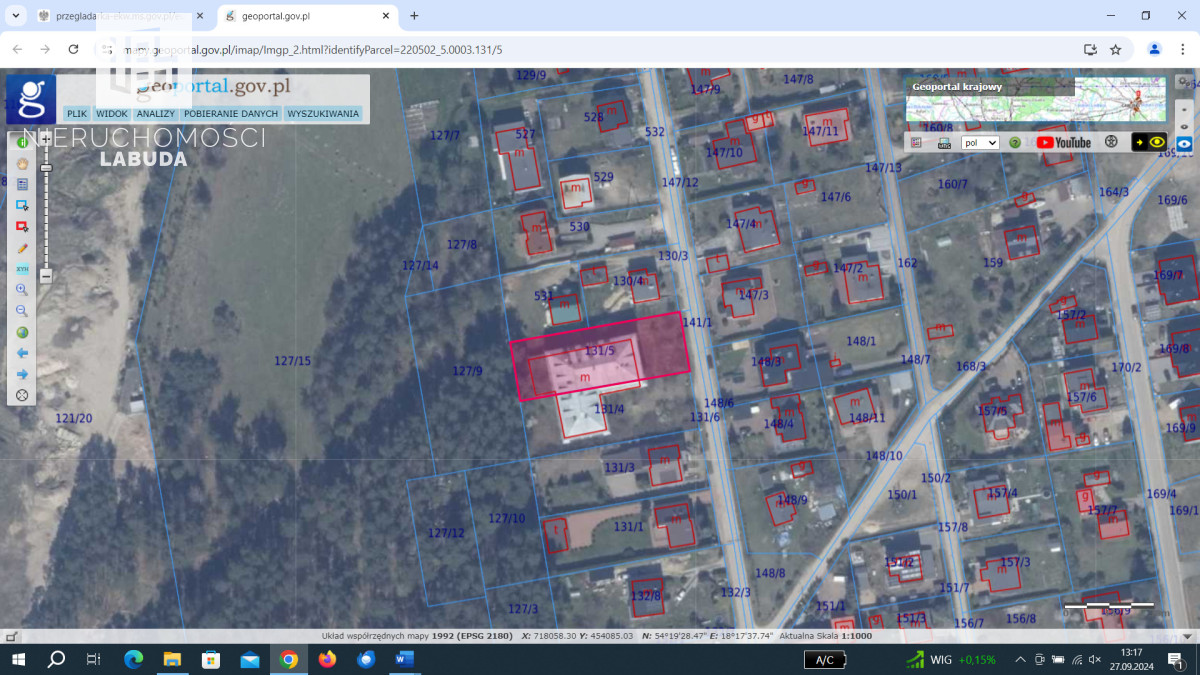This screenshot has width=1200, height=675.
Task: Bookmark this page with the star
Action: click(x=1116, y=49)
